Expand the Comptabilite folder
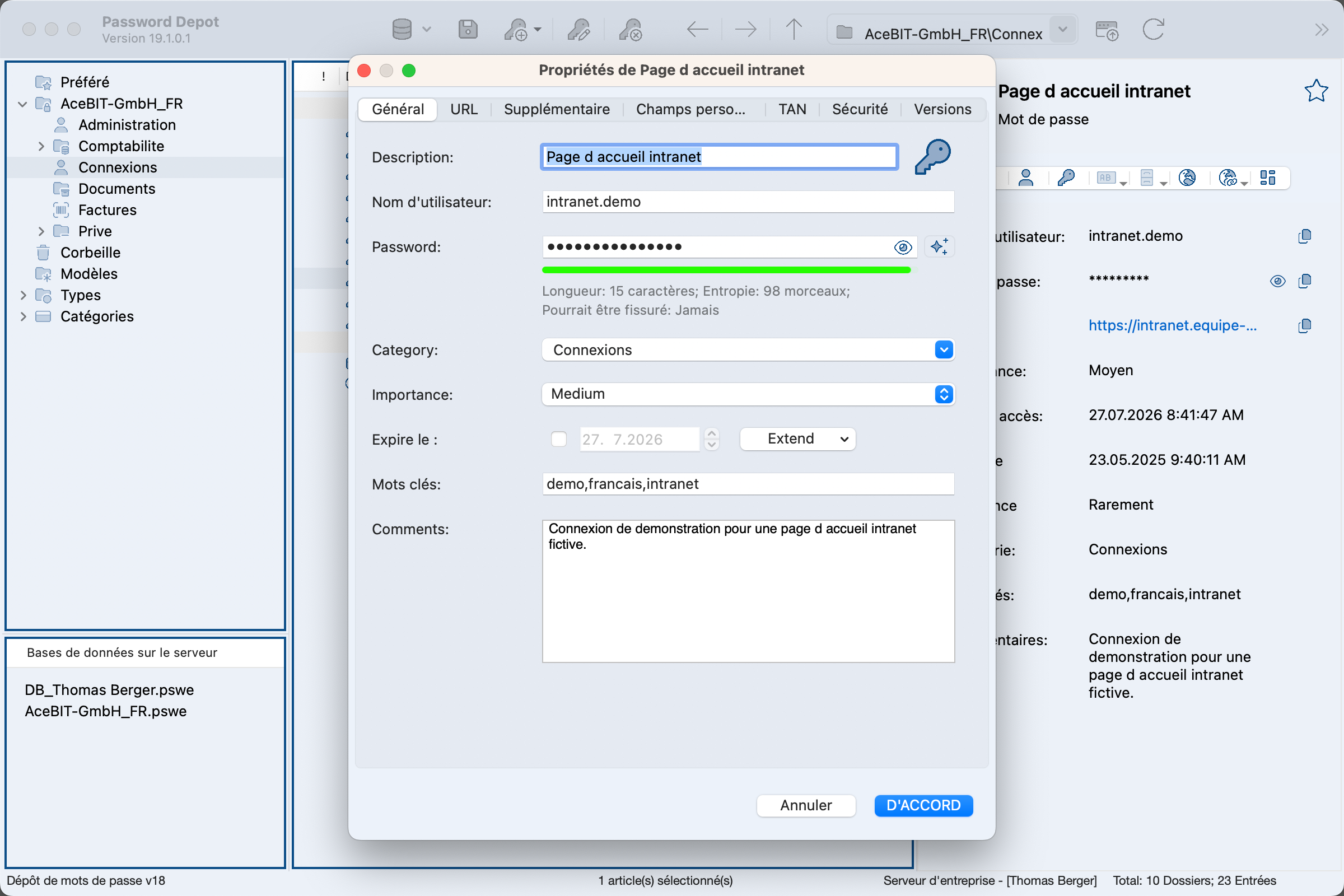This screenshot has width=1344, height=896. [x=41, y=146]
